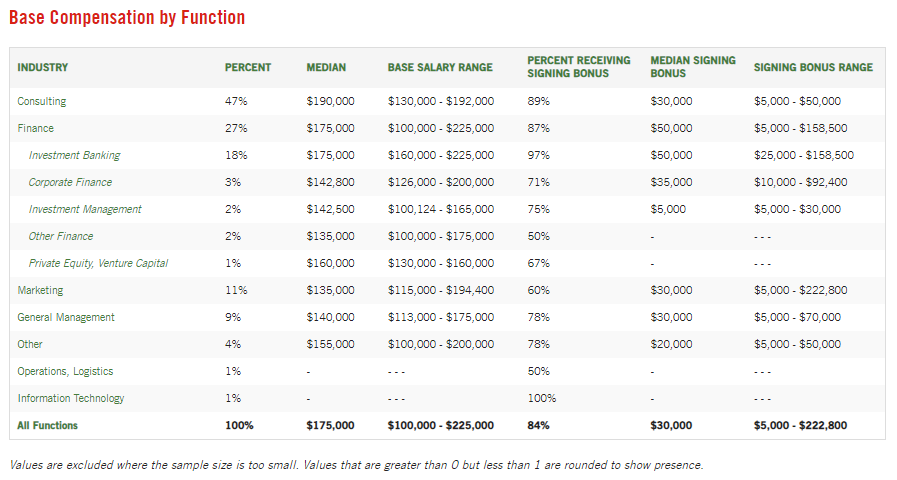
Task: Select the Consulting row label
Action: pyautogui.click(x=42, y=101)
